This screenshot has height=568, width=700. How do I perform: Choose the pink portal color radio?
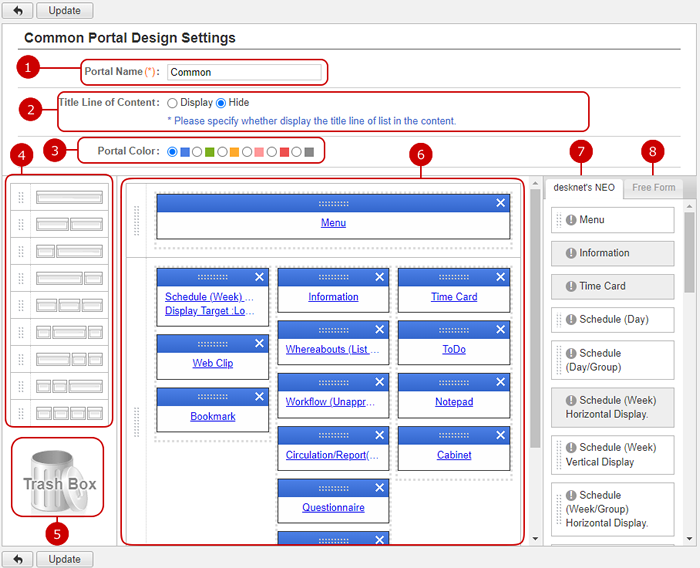pyautogui.click(x=247, y=152)
